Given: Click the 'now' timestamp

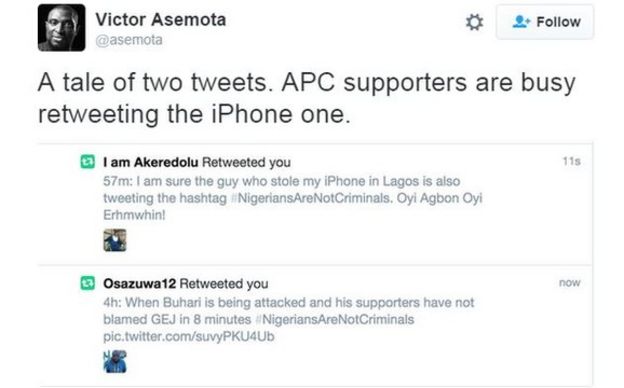Looking at the screenshot, I should click(569, 283).
